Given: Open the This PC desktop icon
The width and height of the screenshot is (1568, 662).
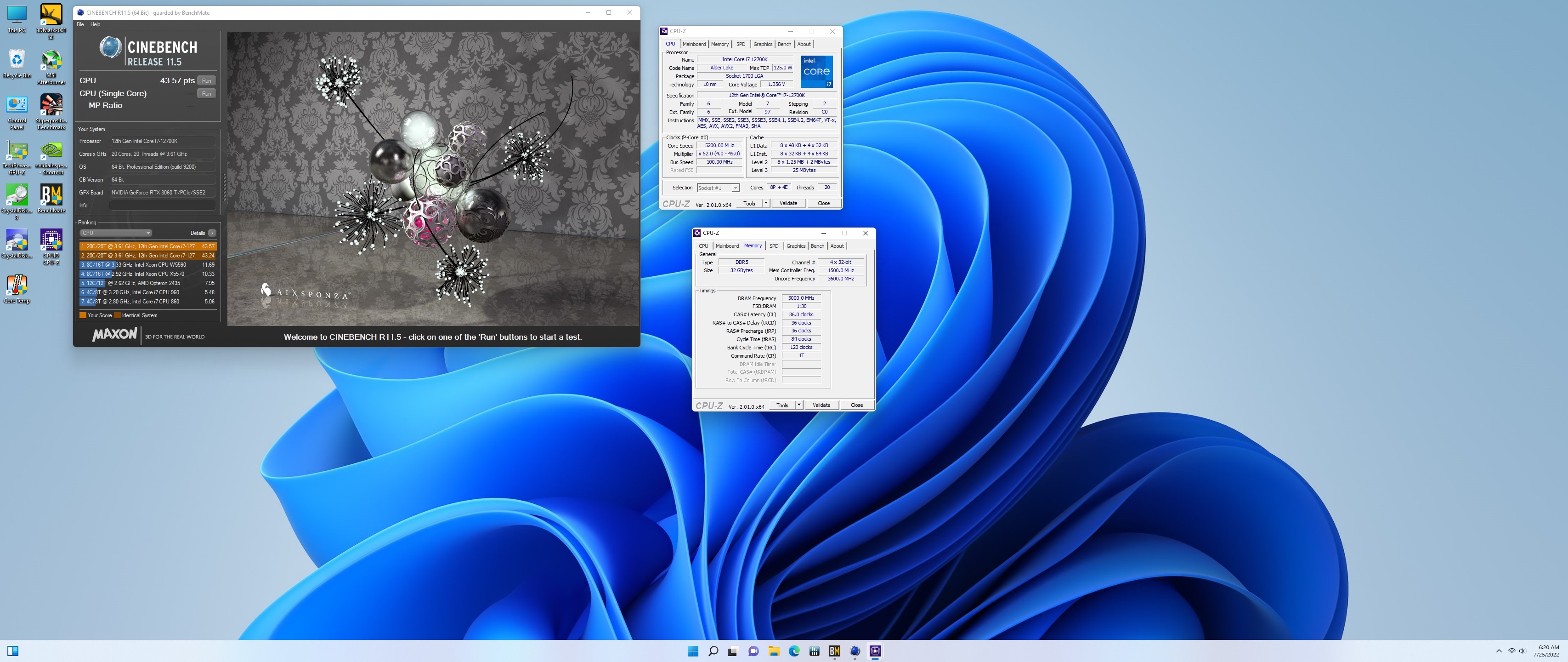Looking at the screenshot, I should (x=17, y=19).
